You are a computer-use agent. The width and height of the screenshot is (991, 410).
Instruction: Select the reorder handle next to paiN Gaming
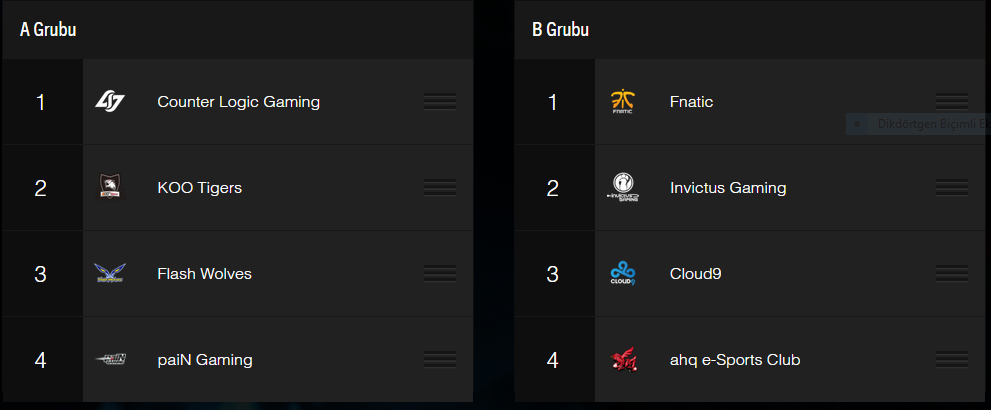[x=440, y=359]
